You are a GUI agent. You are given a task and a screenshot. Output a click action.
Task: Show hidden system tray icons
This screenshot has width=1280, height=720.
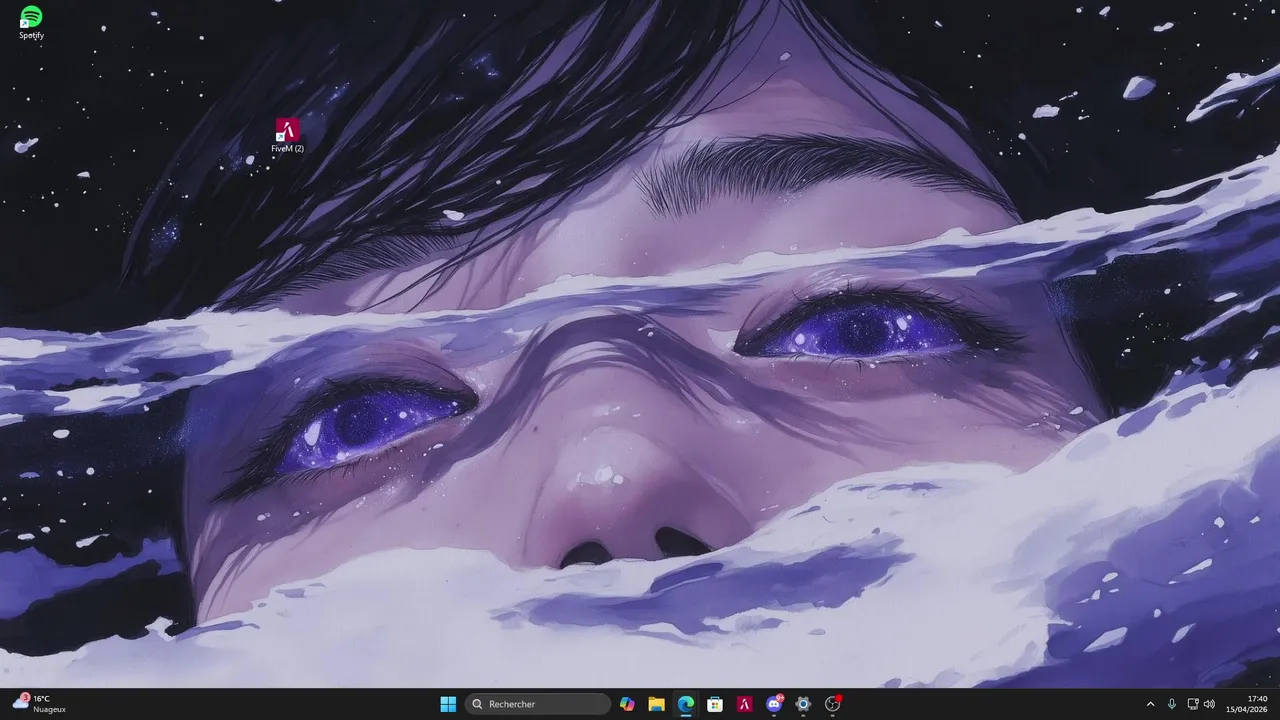click(x=1150, y=704)
